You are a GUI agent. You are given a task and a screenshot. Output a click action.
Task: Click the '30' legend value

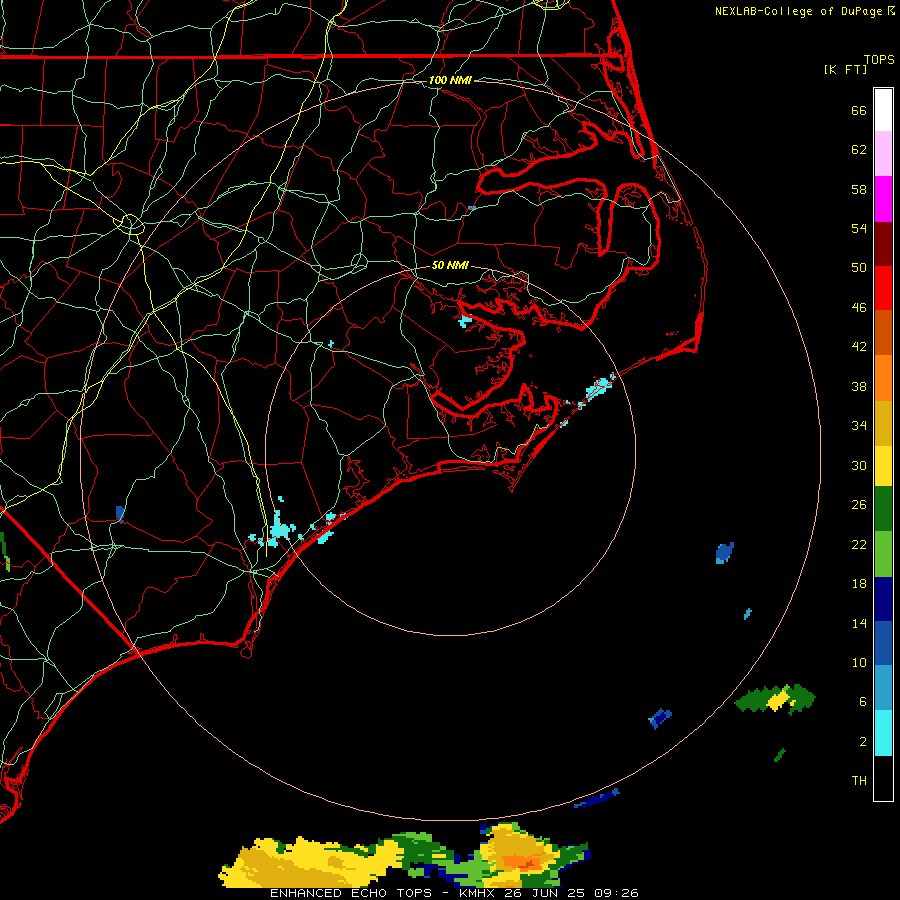859,465
